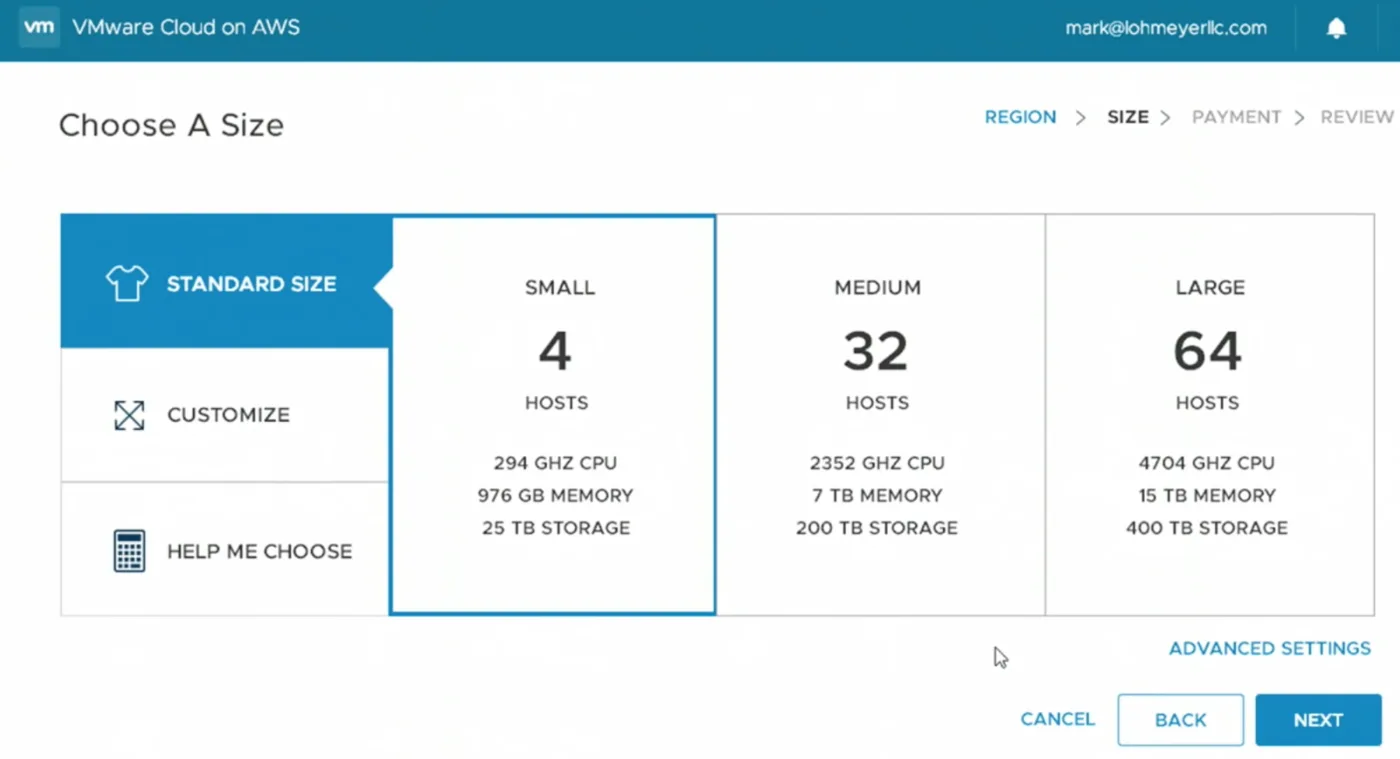Choose the Medium 32 hosts option
This screenshot has width=1400, height=759.
(881, 415)
